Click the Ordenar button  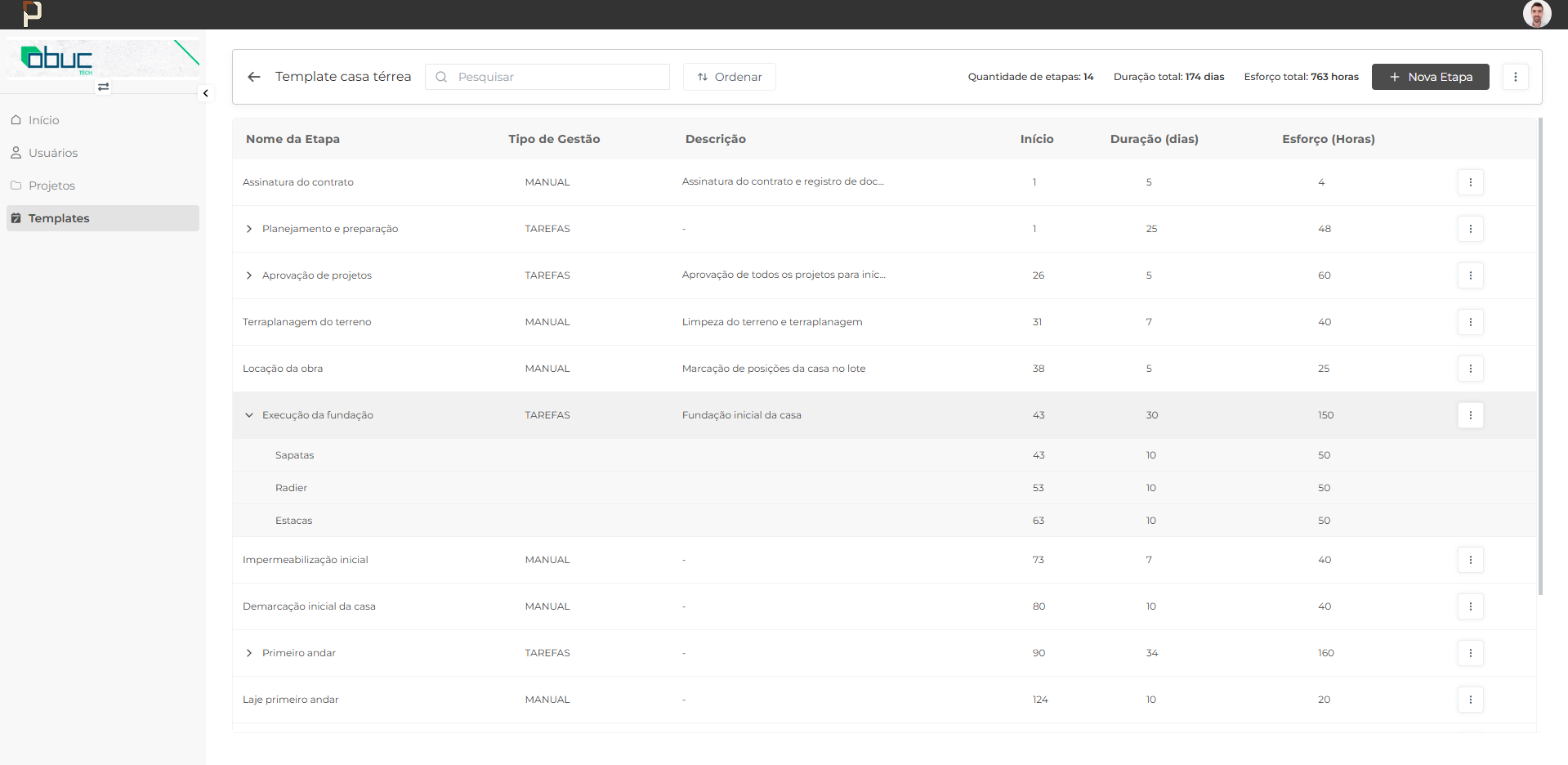pos(729,77)
